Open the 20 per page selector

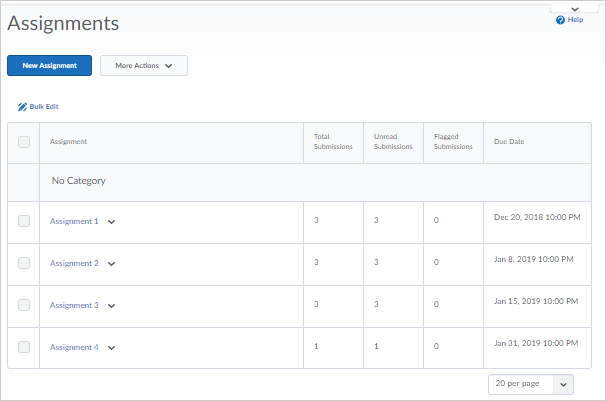[531, 384]
